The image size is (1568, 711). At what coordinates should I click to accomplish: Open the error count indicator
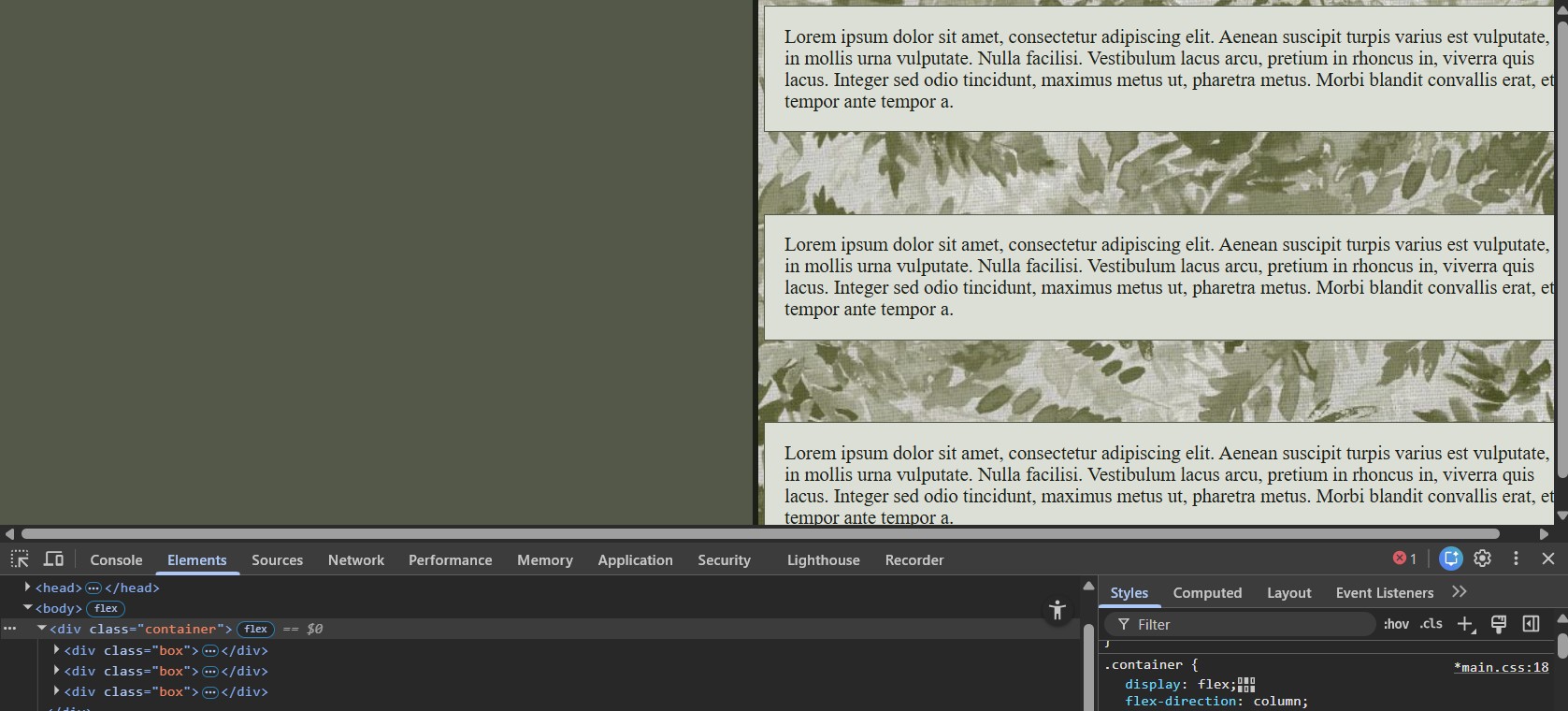tap(1404, 559)
